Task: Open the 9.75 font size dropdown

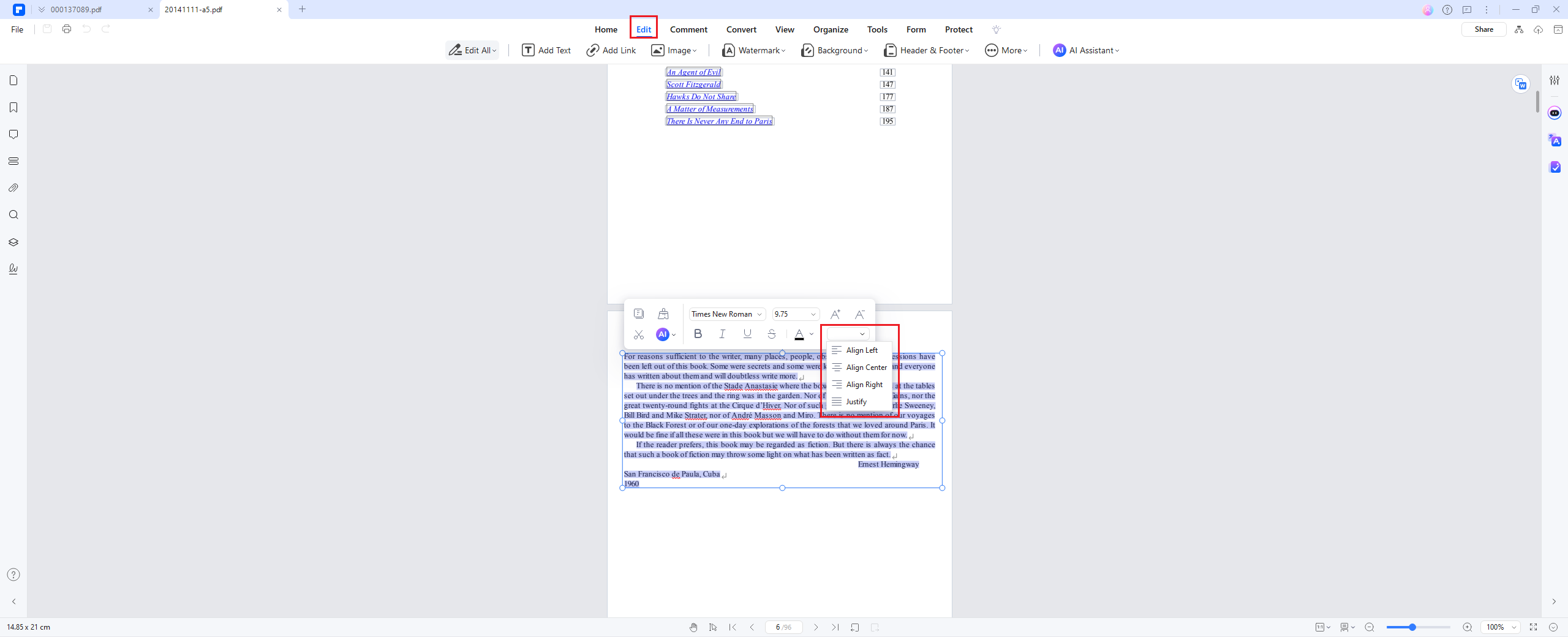Action: tap(795, 314)
